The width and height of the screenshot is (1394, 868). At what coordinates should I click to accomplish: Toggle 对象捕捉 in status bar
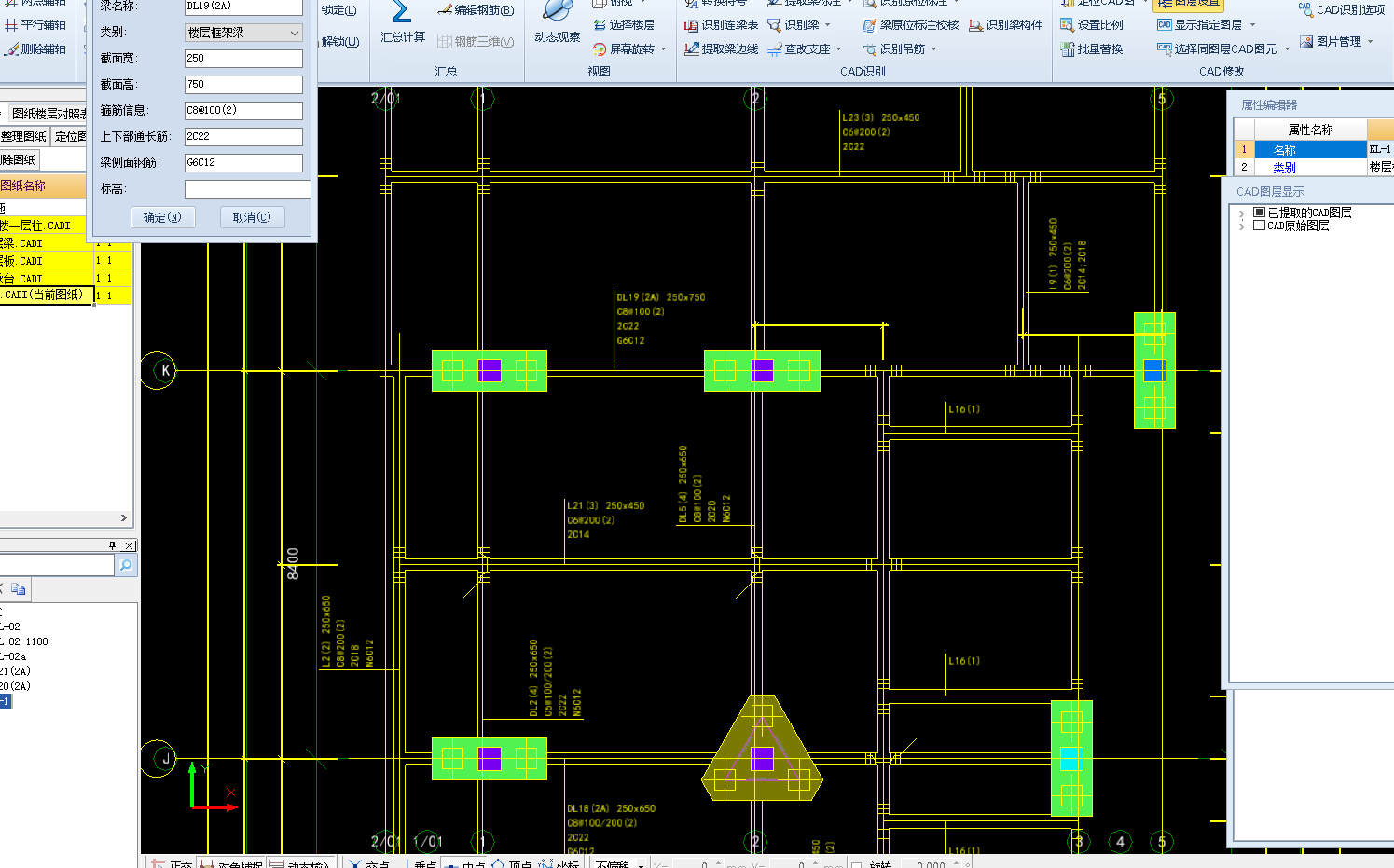(231, 864)
